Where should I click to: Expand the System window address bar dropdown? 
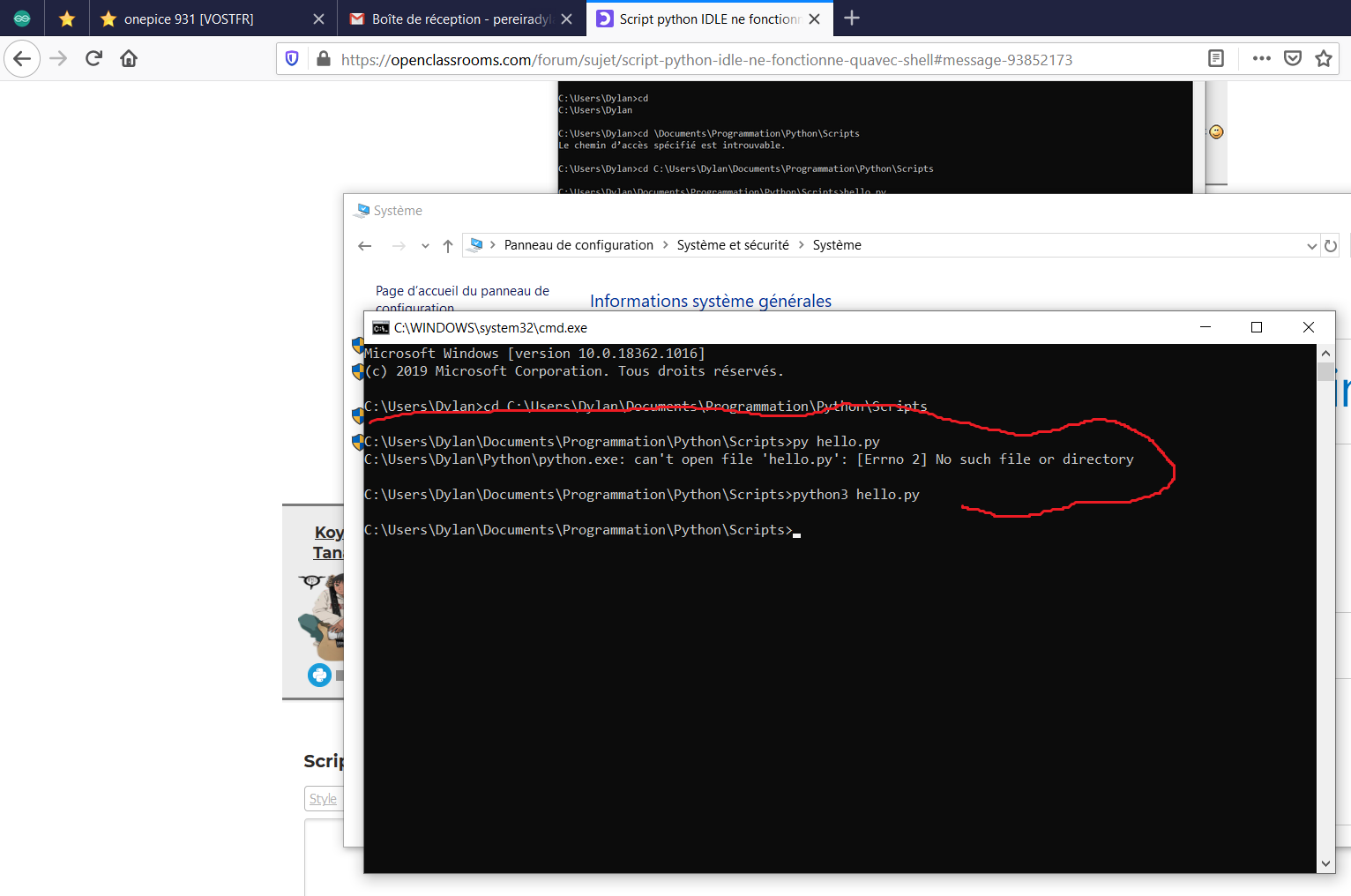pos(1312,245)
